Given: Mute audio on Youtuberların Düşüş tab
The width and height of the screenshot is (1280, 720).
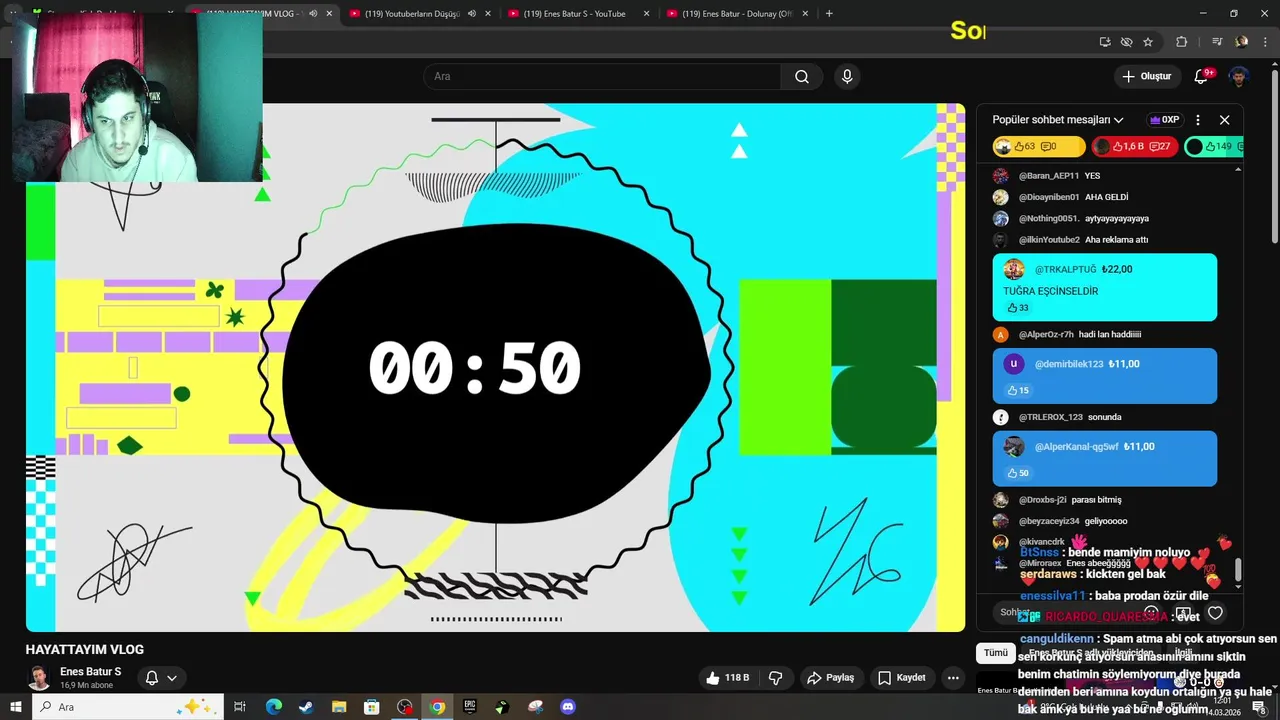Looking at the screenshot, I should (472, 14).
